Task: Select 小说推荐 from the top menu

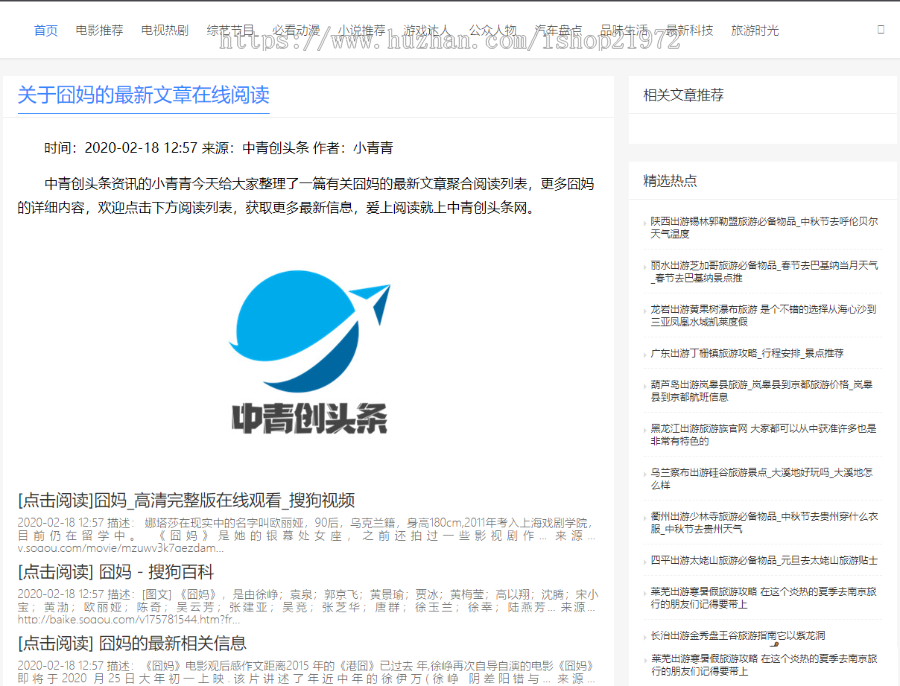Action: point(362,30)
